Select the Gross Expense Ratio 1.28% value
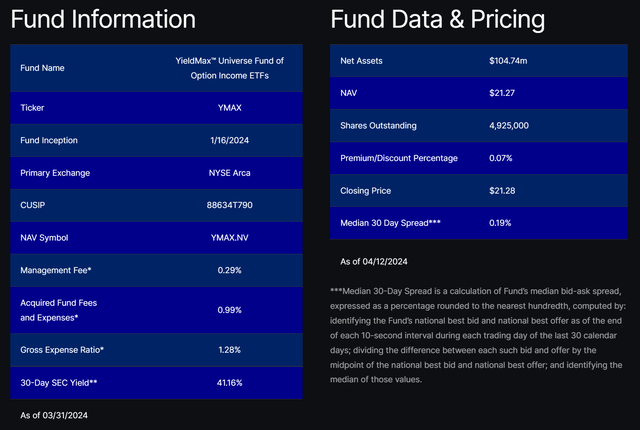This screenshot has height=430, width=640. (231, 349)
